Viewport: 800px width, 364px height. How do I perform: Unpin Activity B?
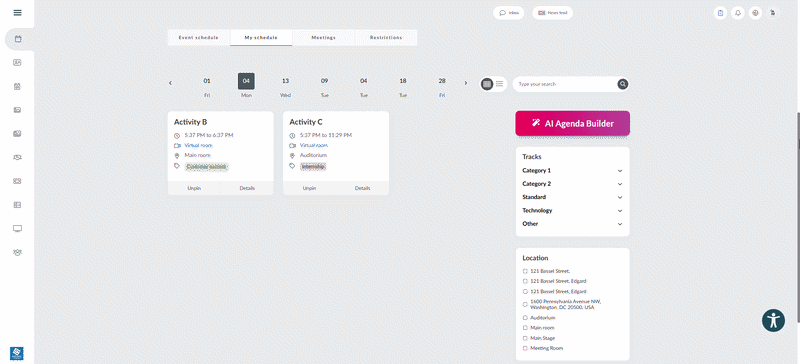(x=194, y=188)
